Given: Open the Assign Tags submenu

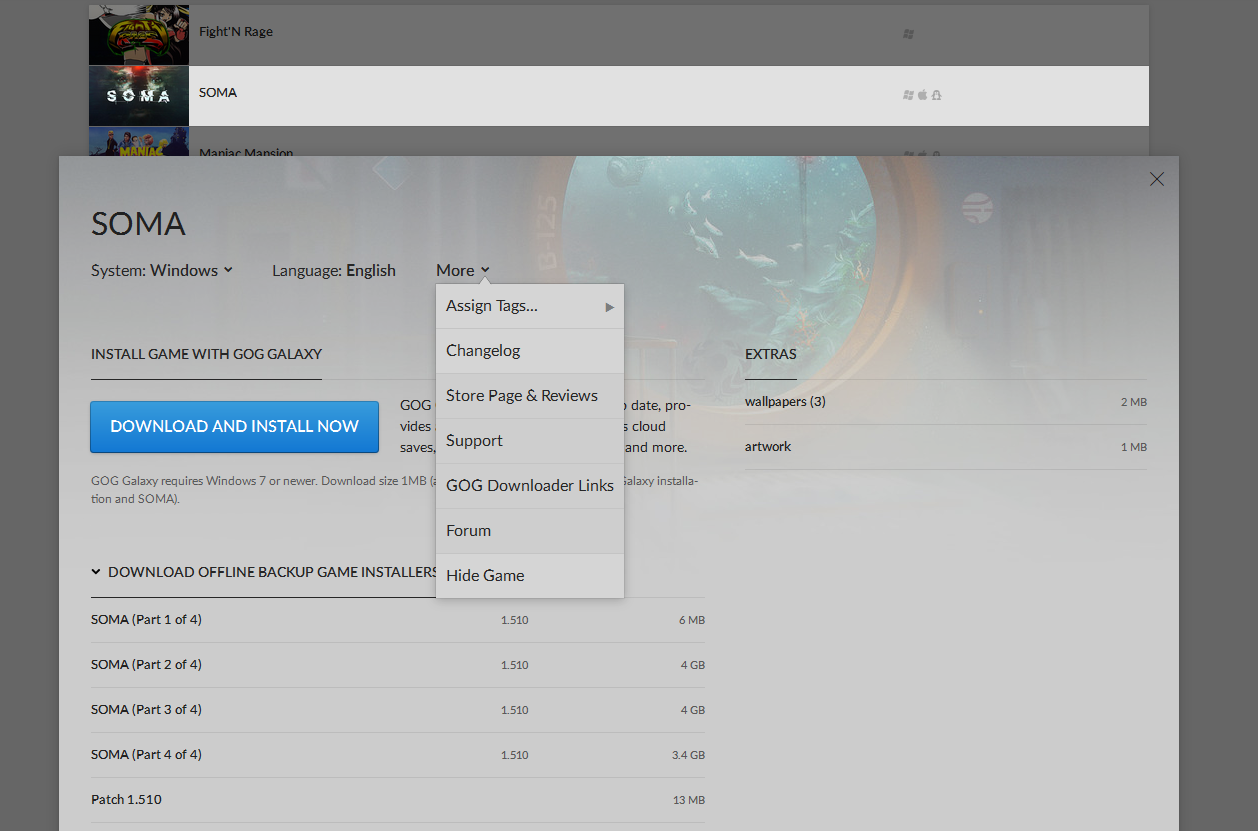Looking at the screenshot, I should pos(530,306).
